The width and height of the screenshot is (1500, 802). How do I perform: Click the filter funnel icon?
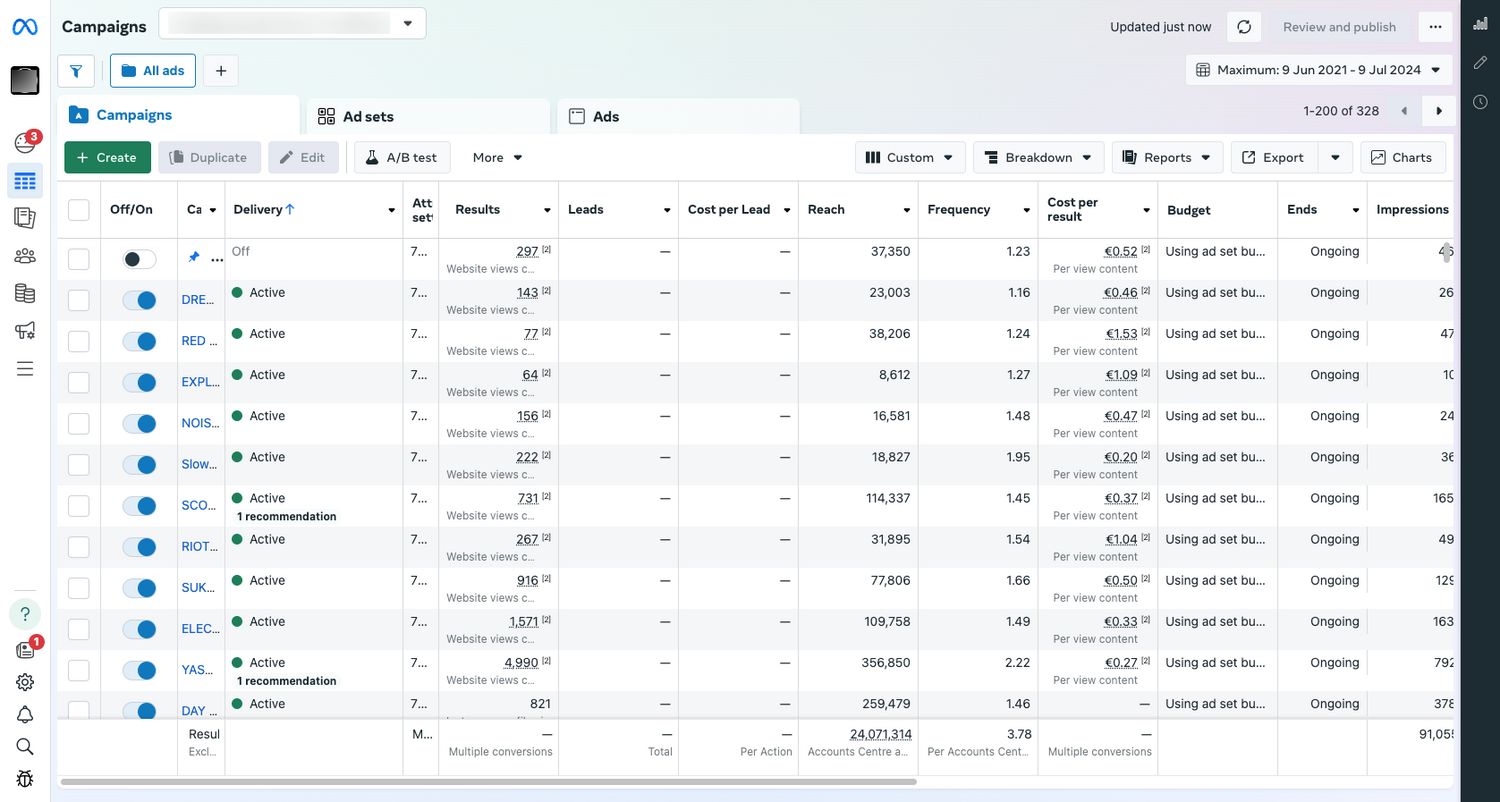76,71
